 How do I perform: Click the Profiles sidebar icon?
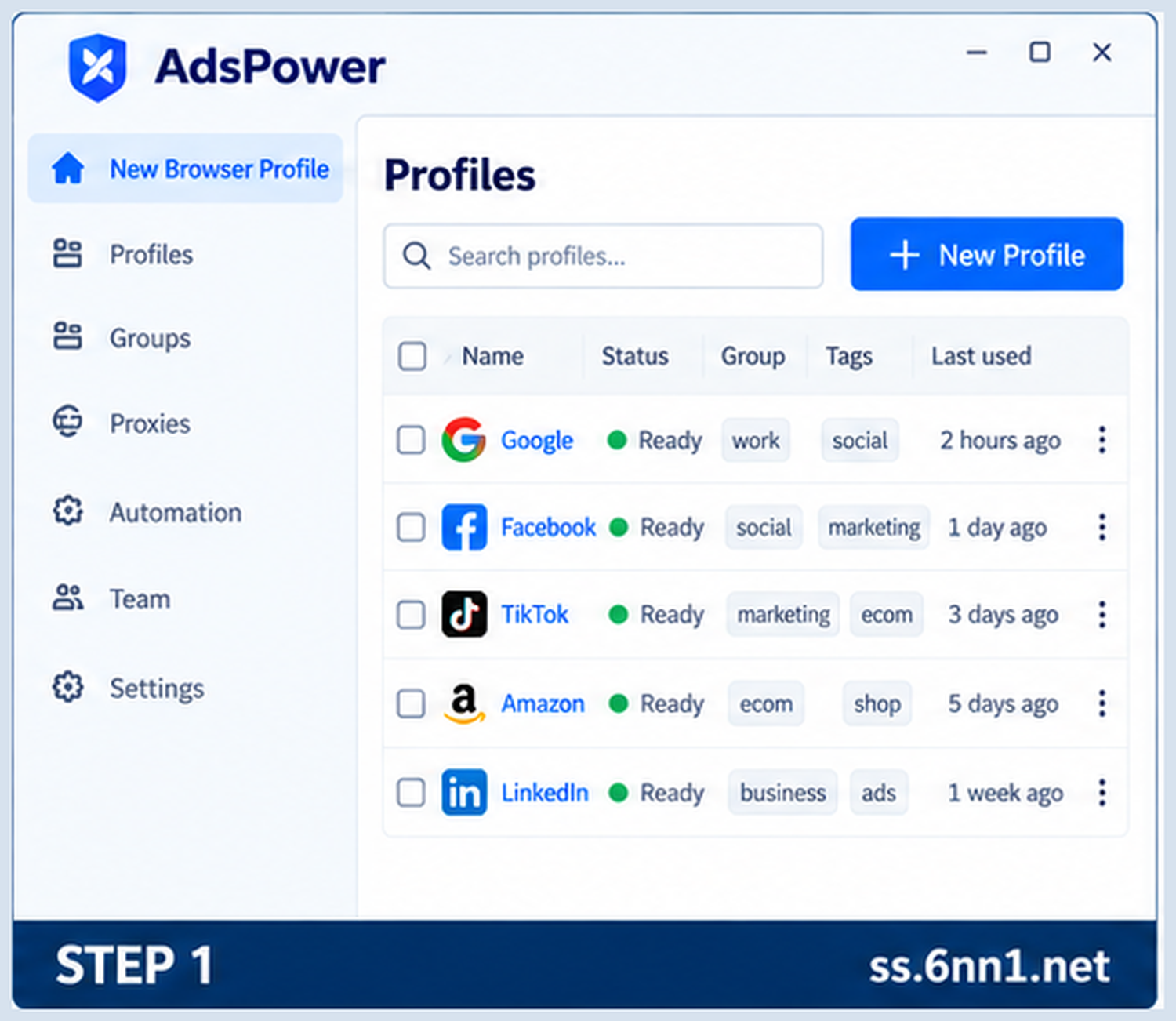(x=67, y=253)
